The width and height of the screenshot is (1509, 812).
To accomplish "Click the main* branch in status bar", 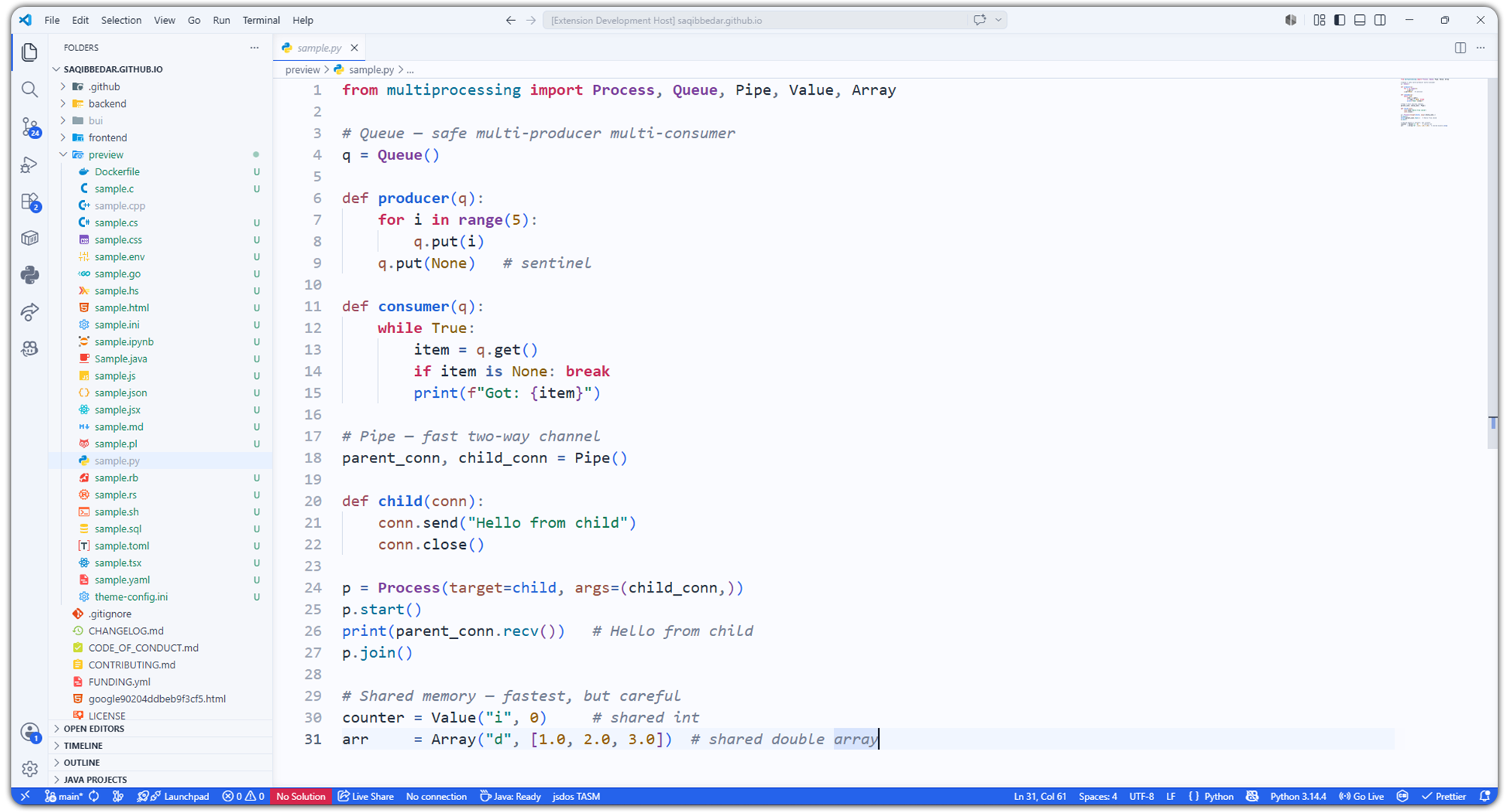I will (x=64, y=796).
